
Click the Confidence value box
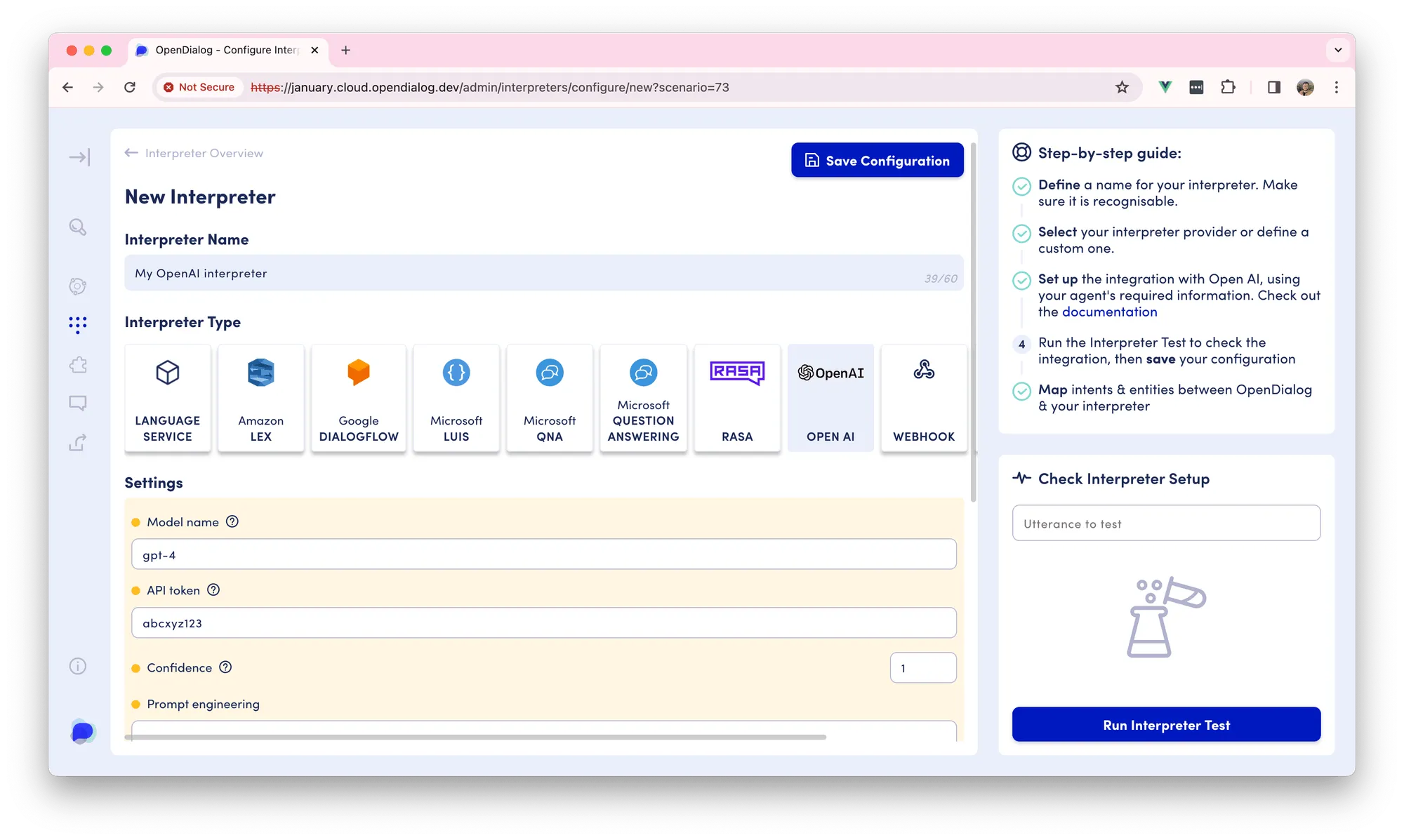[x=923, y=668]
